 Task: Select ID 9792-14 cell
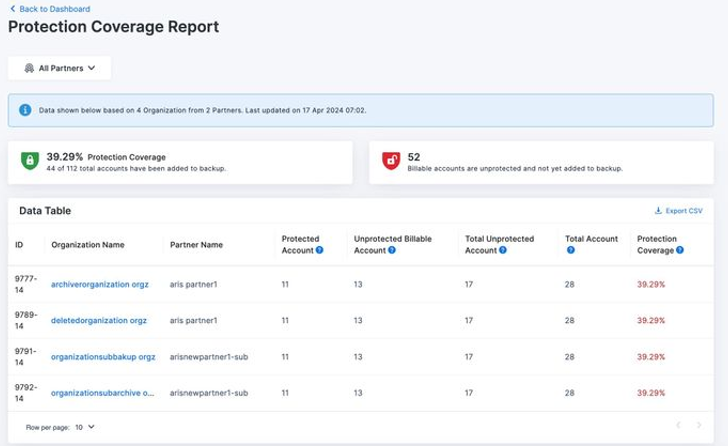click(25, 393)
